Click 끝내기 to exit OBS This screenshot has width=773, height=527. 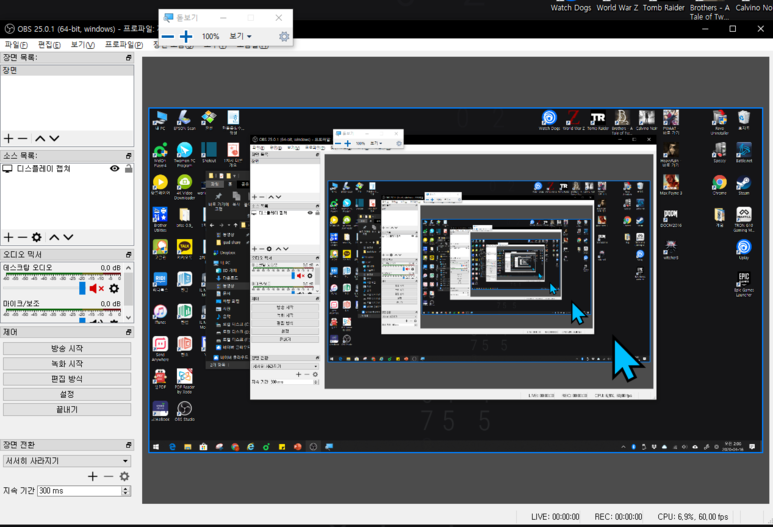pyautogui.click(x=67, y=410)
